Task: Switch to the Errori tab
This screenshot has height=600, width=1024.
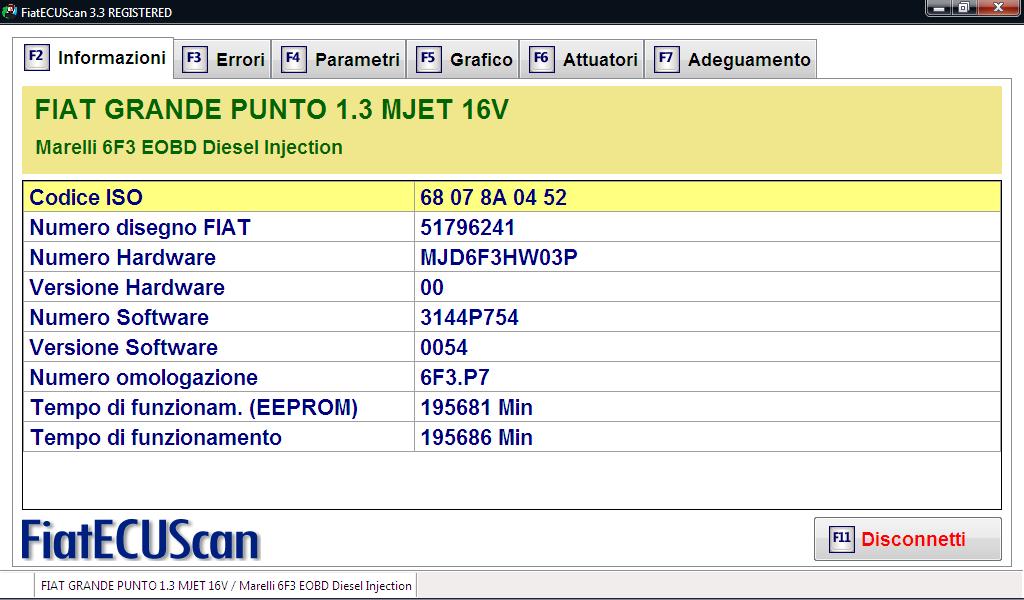Action: pyautogui.click(x=223, y=59)
